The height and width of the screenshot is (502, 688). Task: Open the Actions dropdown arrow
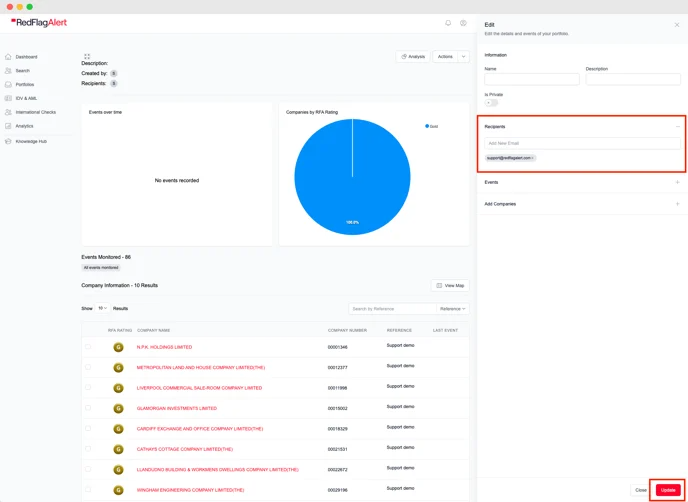pos(463,57)
